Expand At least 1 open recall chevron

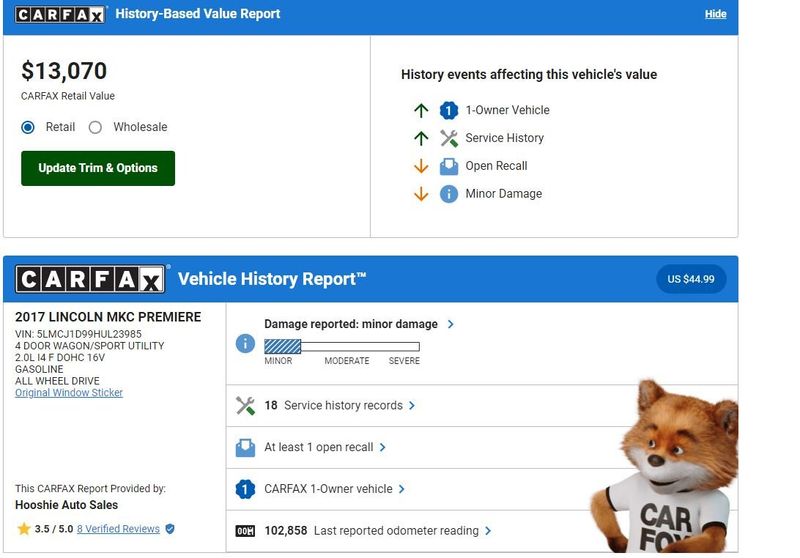point(383,447)
